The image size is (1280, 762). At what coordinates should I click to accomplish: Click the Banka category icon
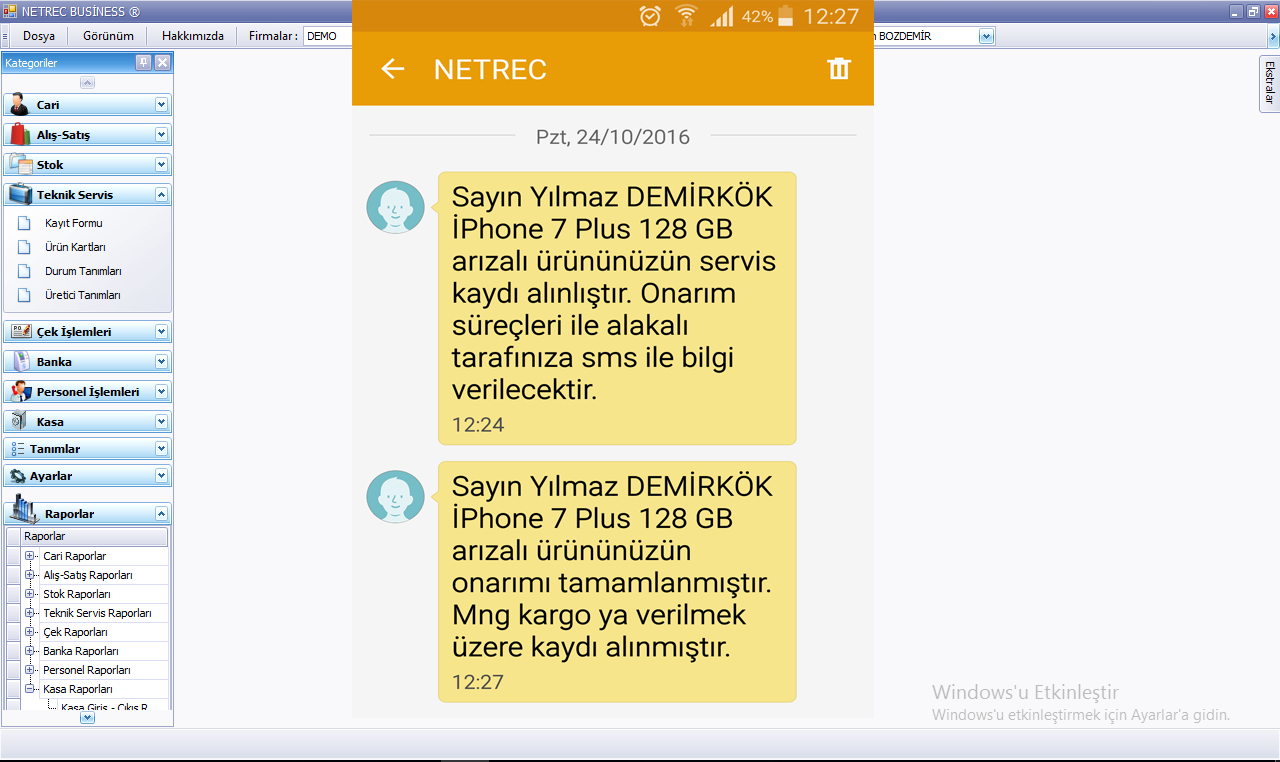[21, 361]
